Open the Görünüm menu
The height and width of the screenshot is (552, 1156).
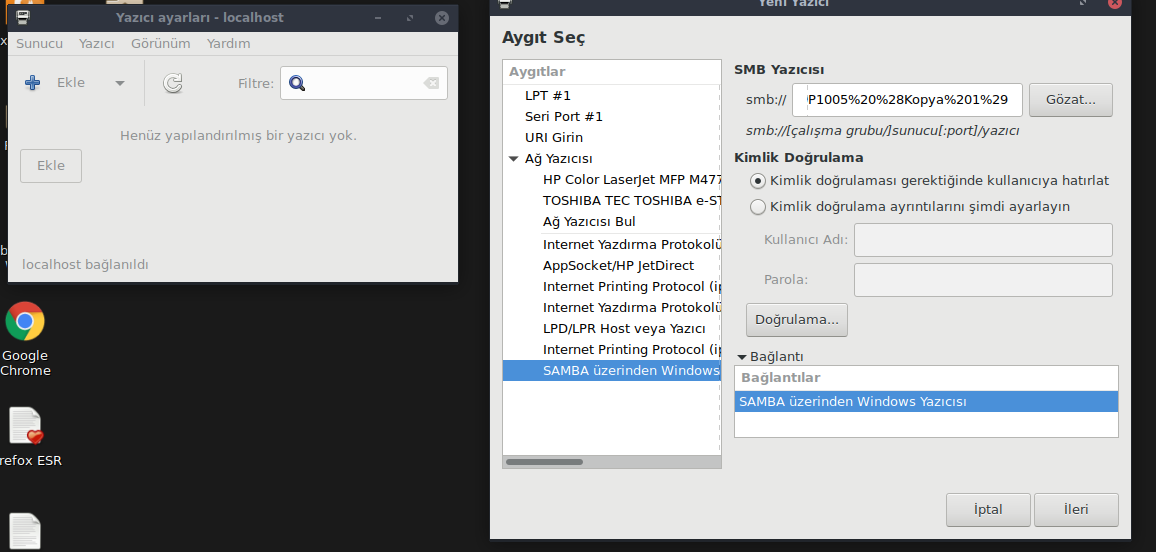(160, 44)
